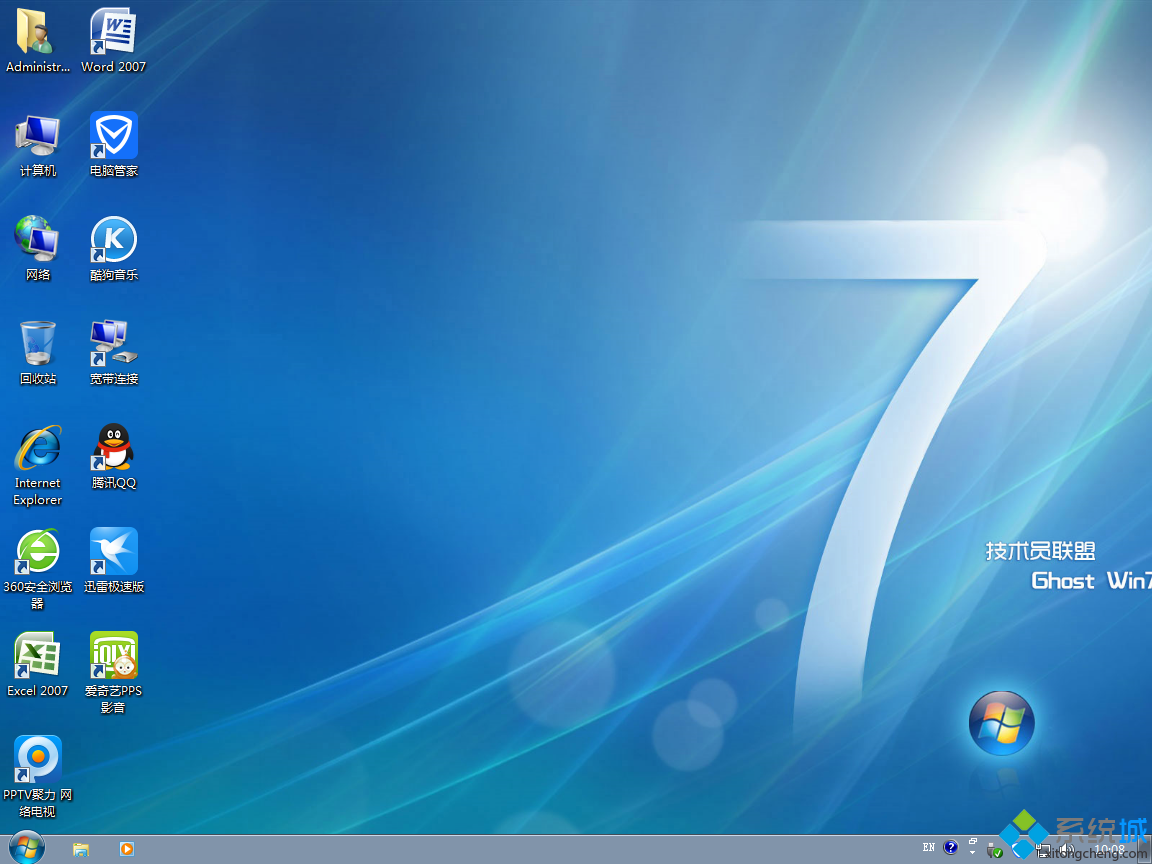Click the 爱奇艺PPS影音 desktop icon
Viewport: 1152px width, 864px height.
tap(113, 655)
